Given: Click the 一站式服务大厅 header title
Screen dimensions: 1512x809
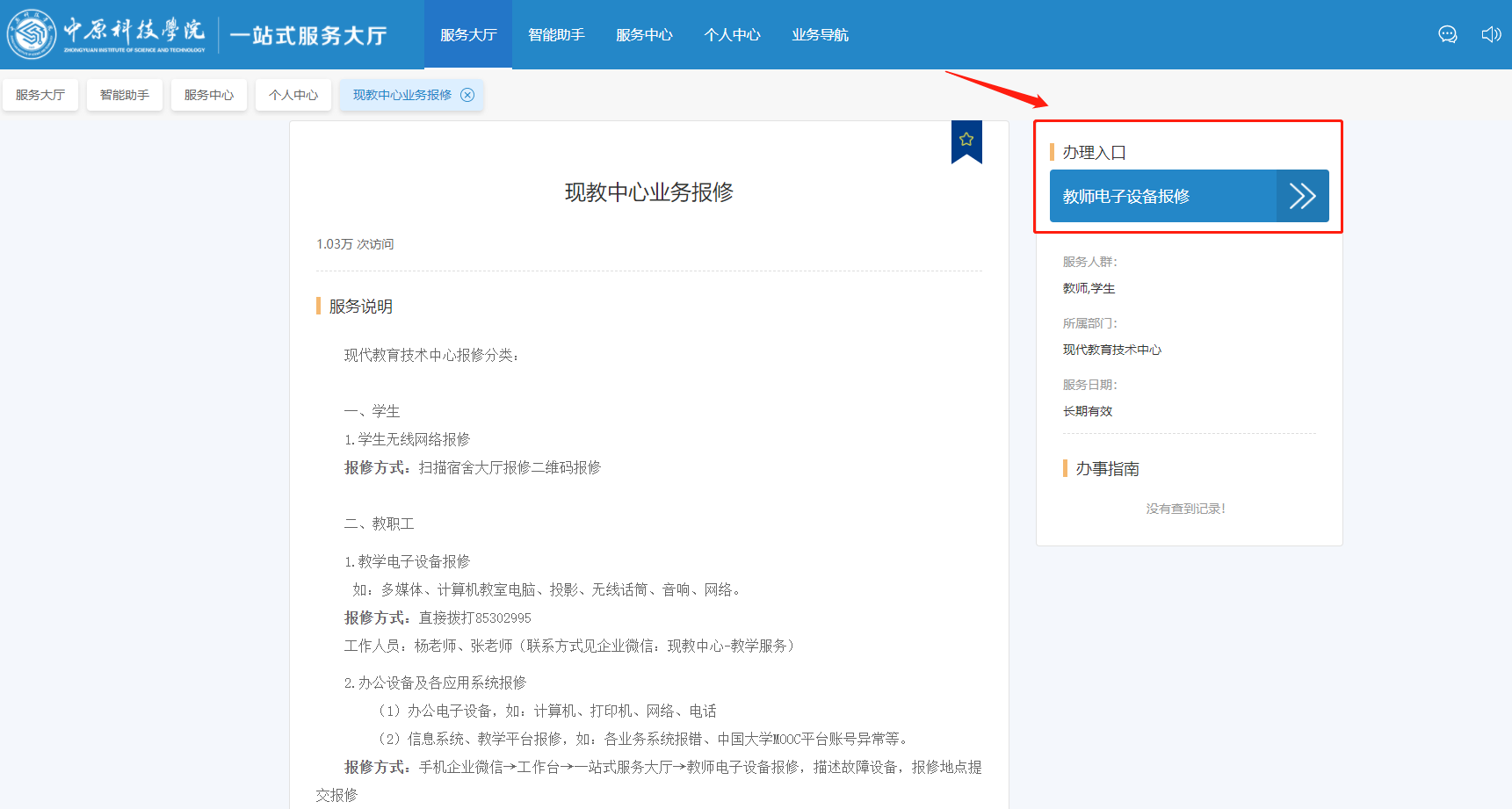Looking at the screenshot, I should coord(308,35).
